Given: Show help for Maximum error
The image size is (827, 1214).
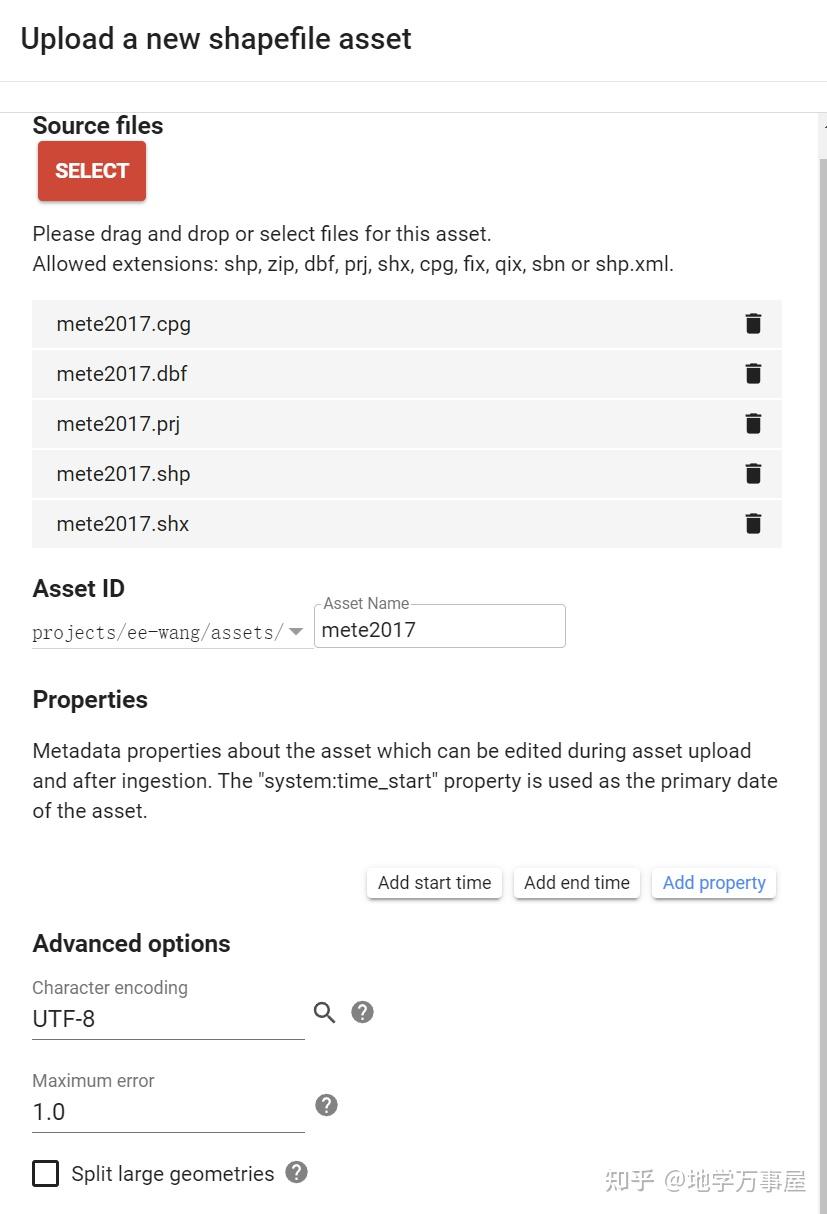Looking at the screenshot, I should (x=326, y=1105).
